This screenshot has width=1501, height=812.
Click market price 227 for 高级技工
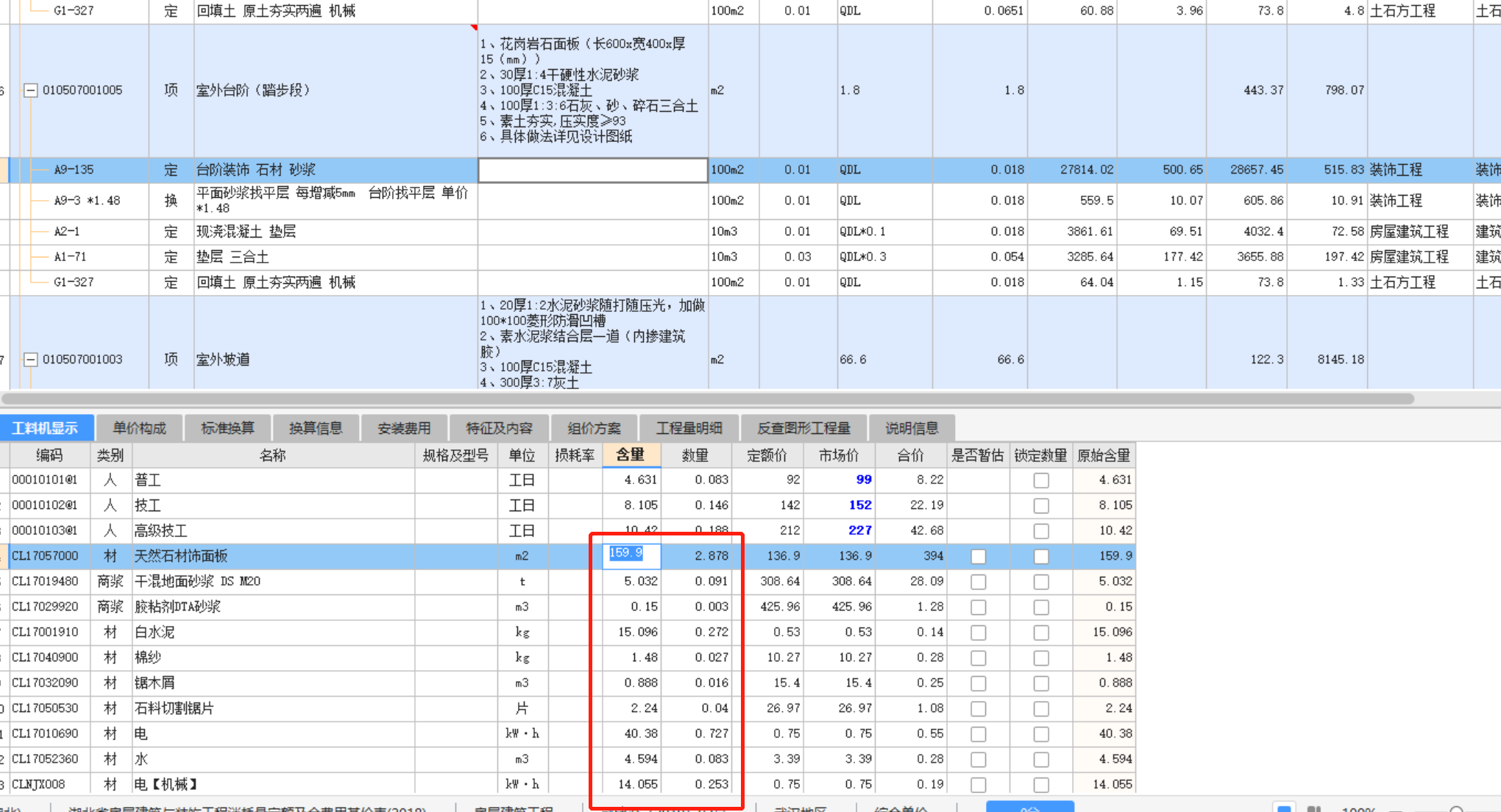[860, 530]
